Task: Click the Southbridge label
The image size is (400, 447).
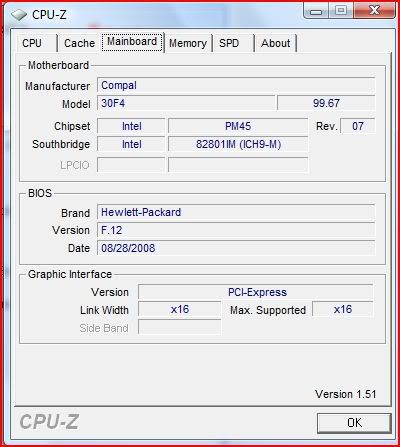Action: (x=61, y=144)
